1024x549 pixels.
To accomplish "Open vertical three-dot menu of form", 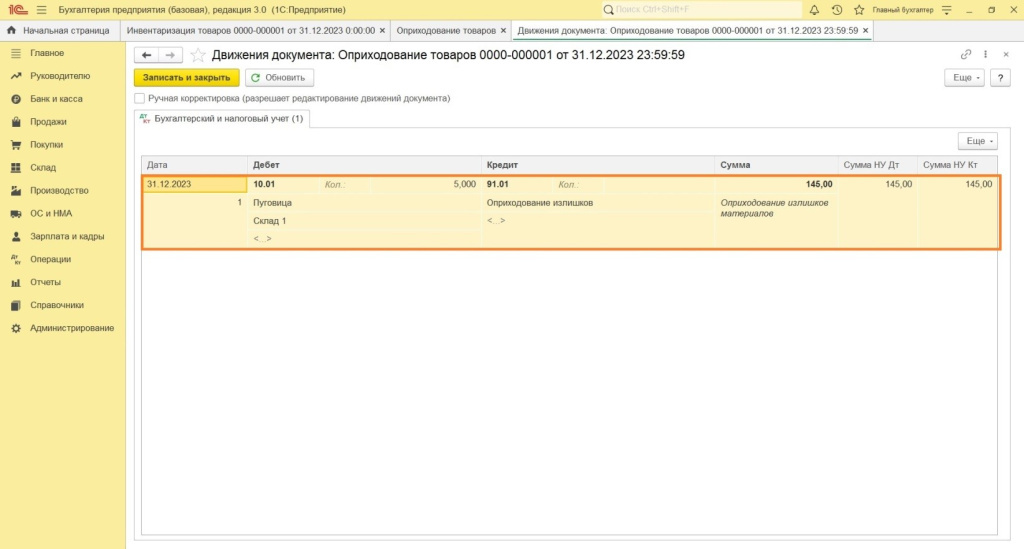I will [x=985, y=55].
